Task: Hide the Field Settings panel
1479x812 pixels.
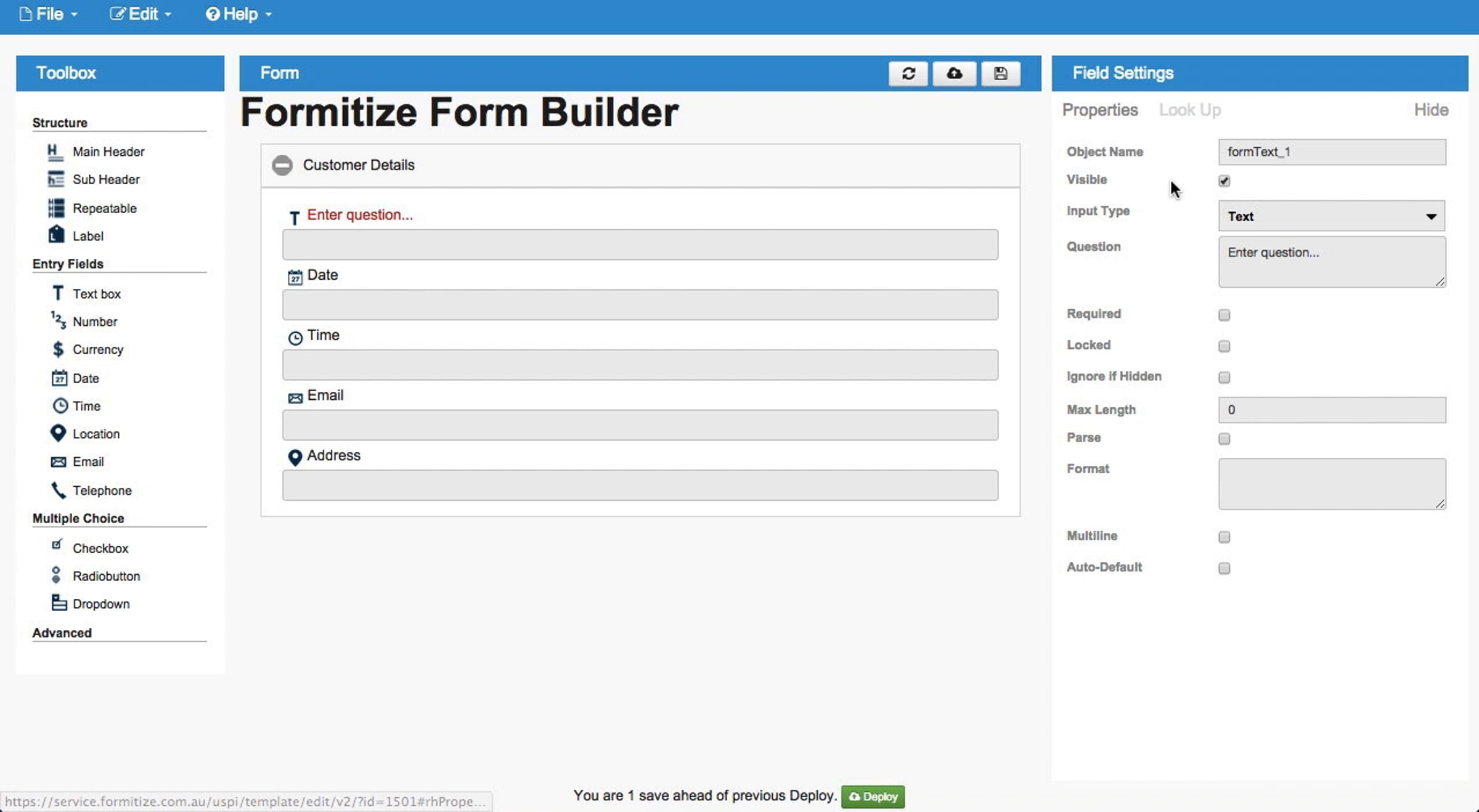Action: coord(1431,110)
